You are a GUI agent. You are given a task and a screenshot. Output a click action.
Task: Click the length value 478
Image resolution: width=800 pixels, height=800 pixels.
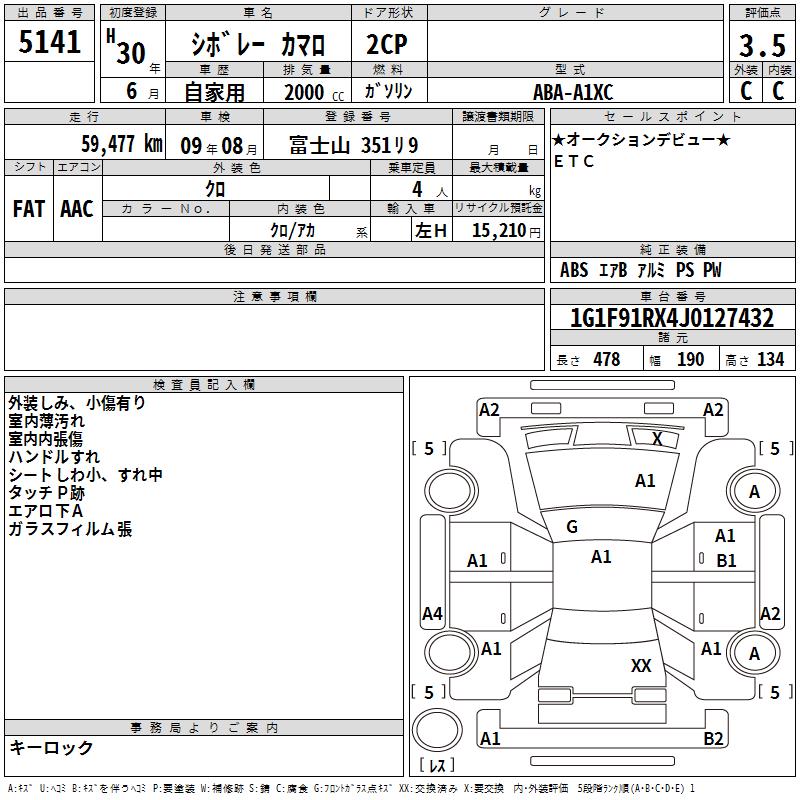pyautogui.click(x=607, y=359)
